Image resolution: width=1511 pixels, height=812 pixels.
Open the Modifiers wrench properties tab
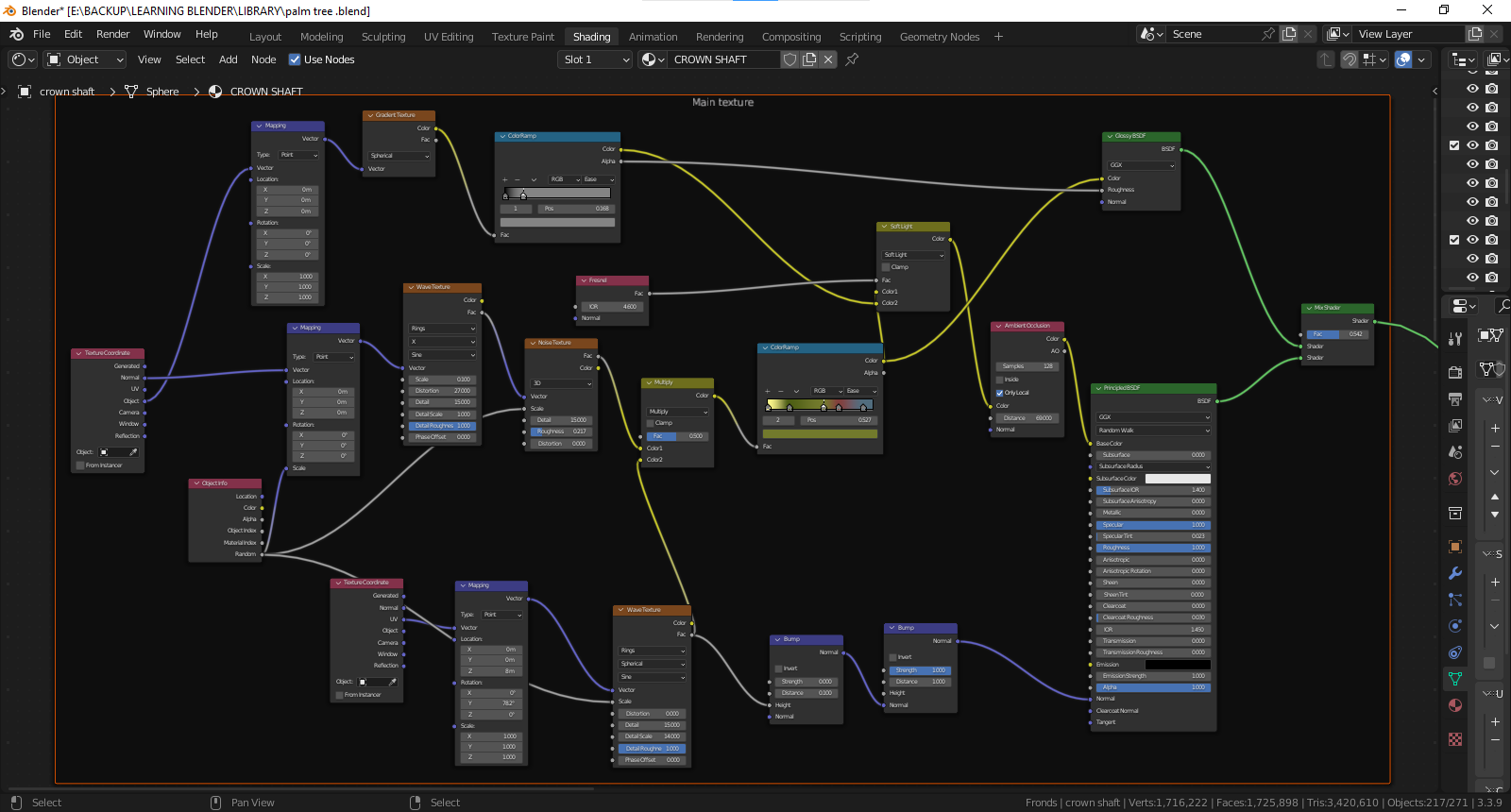(x=1455, y=573)
